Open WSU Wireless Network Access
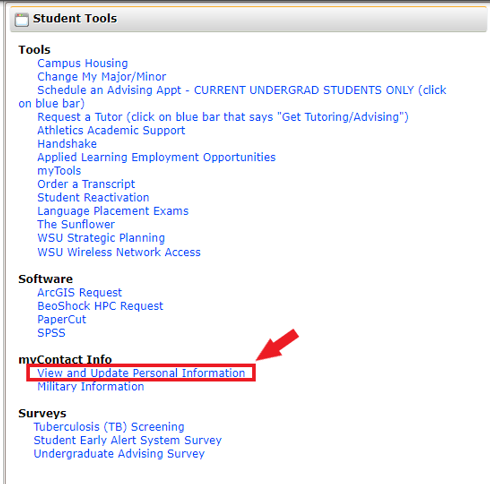The image size is (490, 484). coord(119,252)
